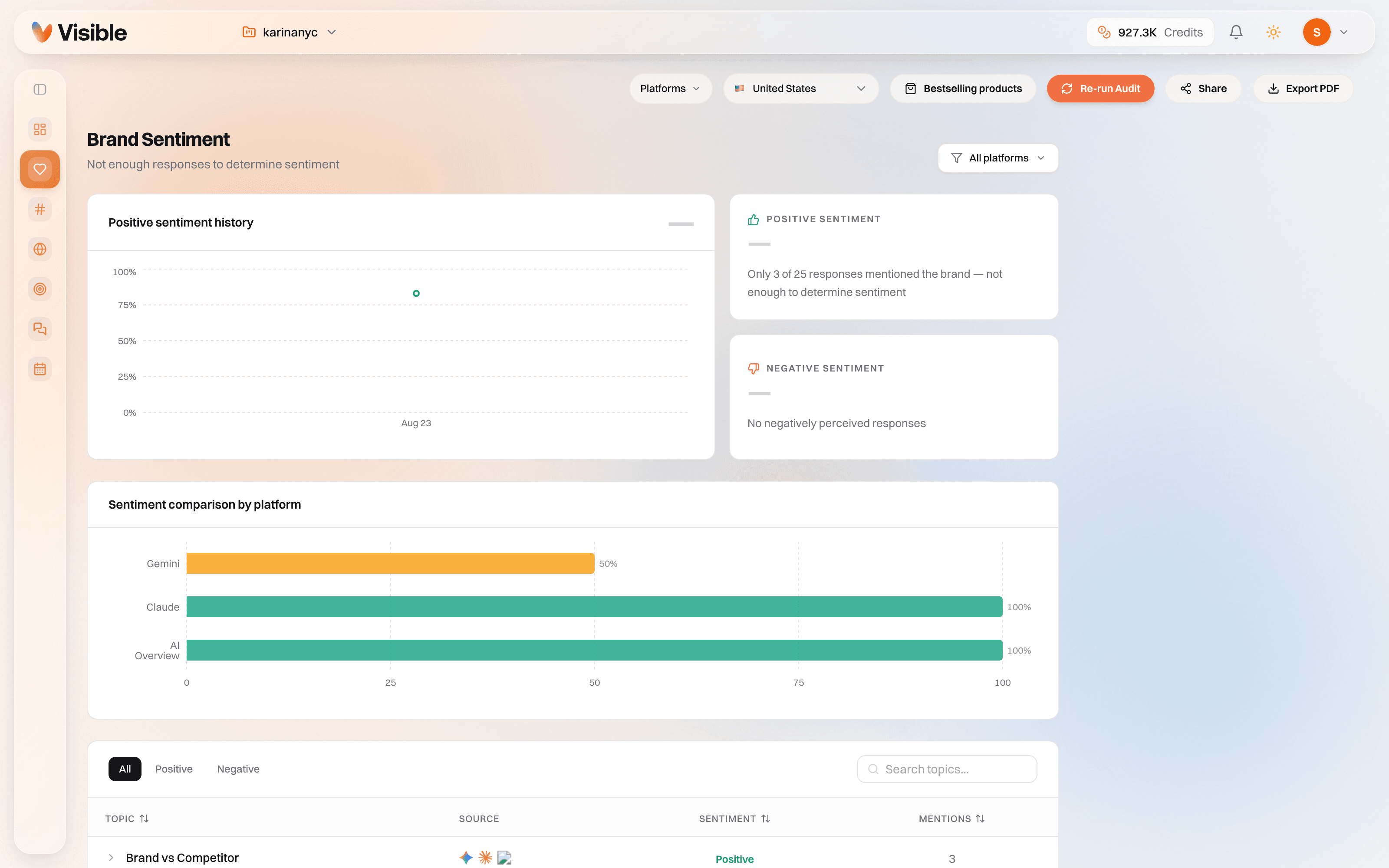Click the thumbs-up Positive Sentiment icon
The width and height of the screenshot is (1389, 868).
(754, 219)
